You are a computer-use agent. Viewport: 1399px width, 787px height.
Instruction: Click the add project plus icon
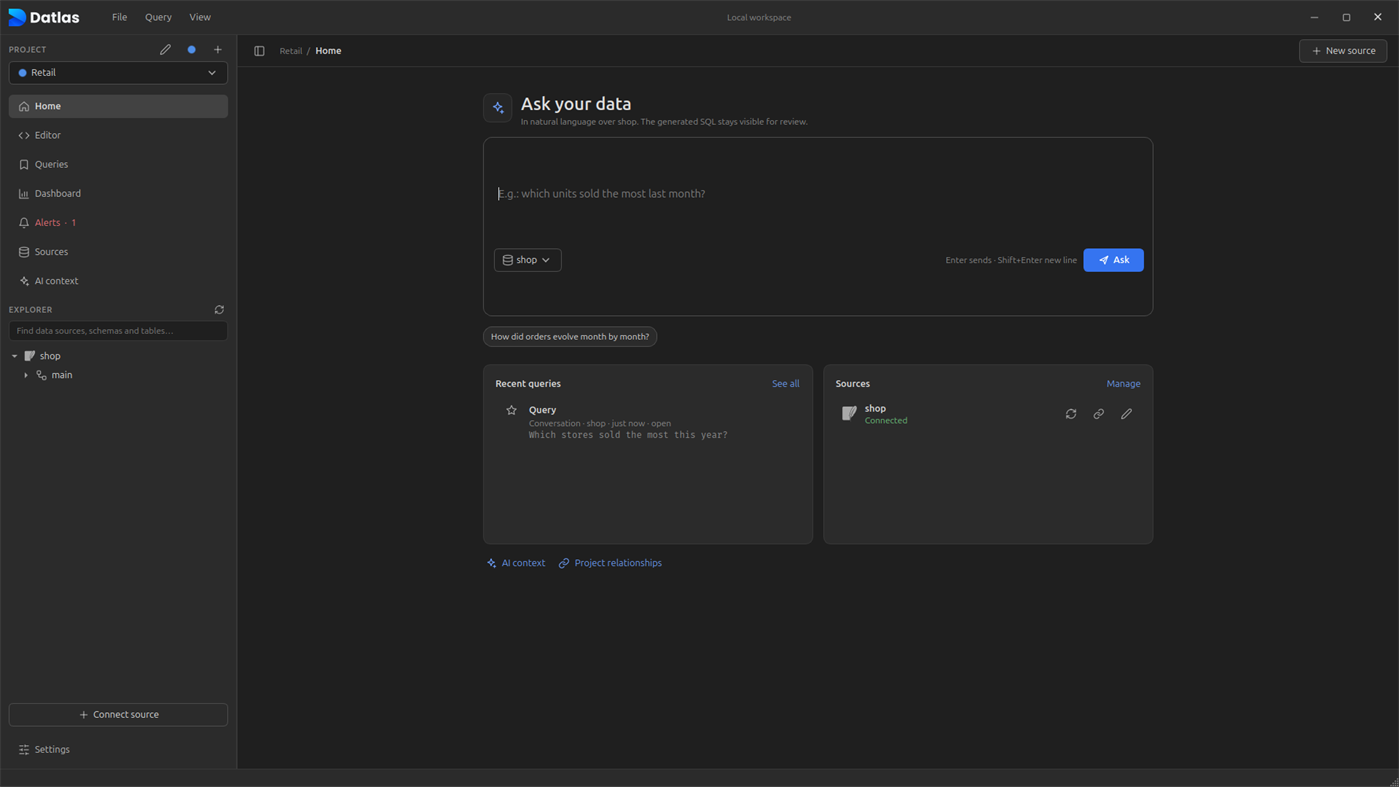click(218, 49)
